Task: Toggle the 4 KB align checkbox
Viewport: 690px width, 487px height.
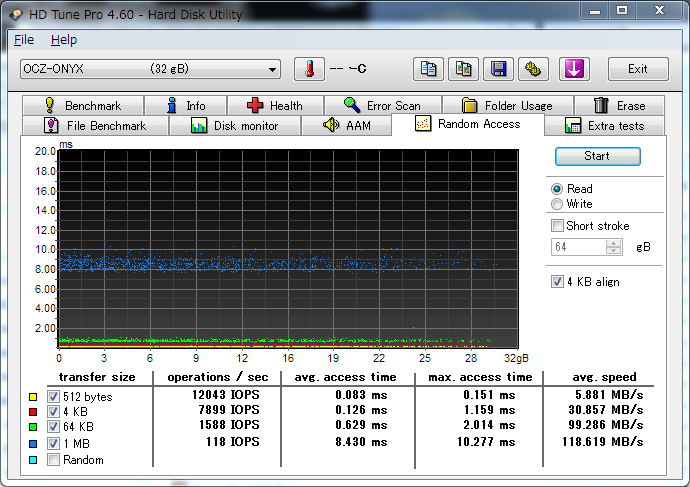Action: 557,282
